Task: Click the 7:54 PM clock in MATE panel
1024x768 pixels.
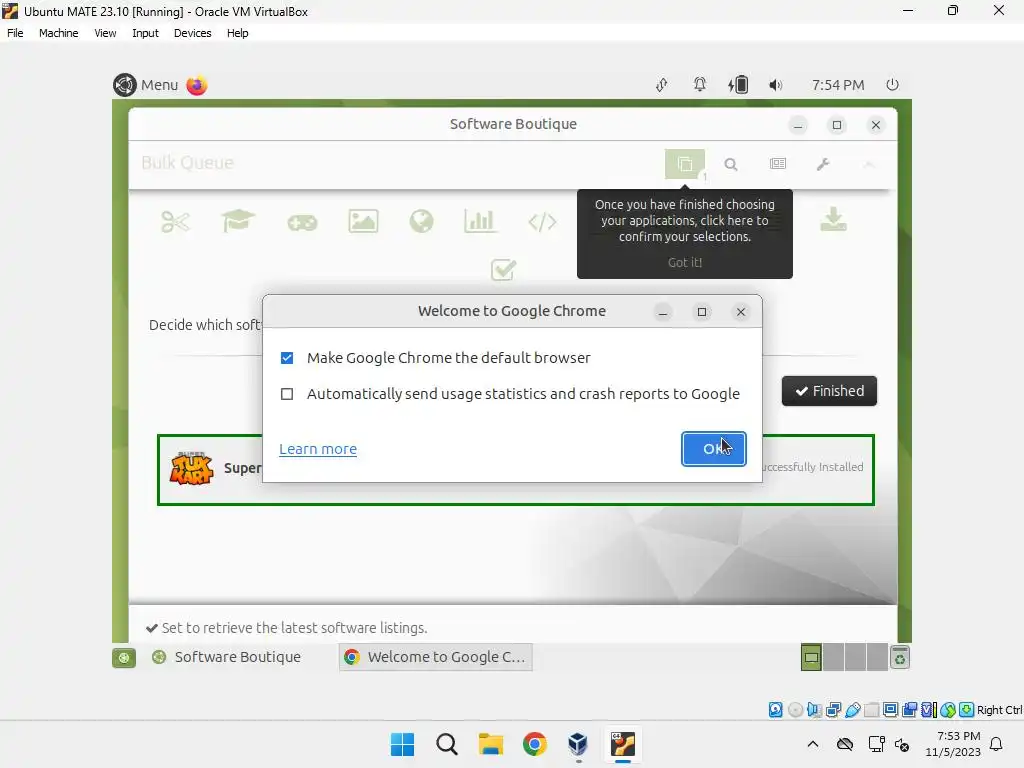Action: click(838, 85)
